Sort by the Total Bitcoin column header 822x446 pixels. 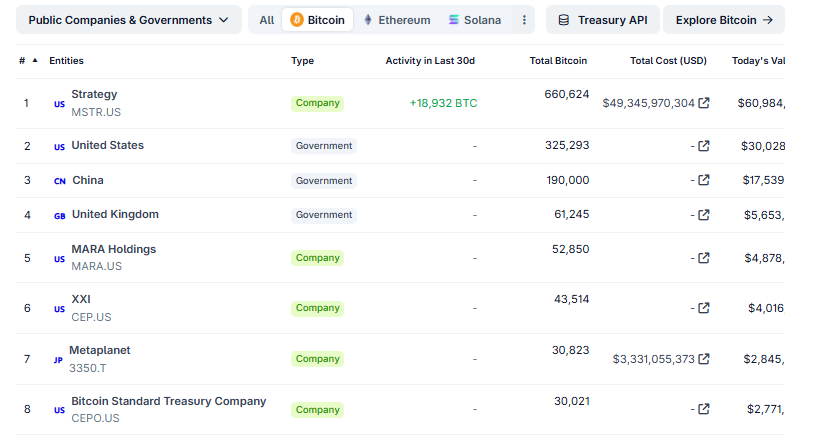pos(558,61)
